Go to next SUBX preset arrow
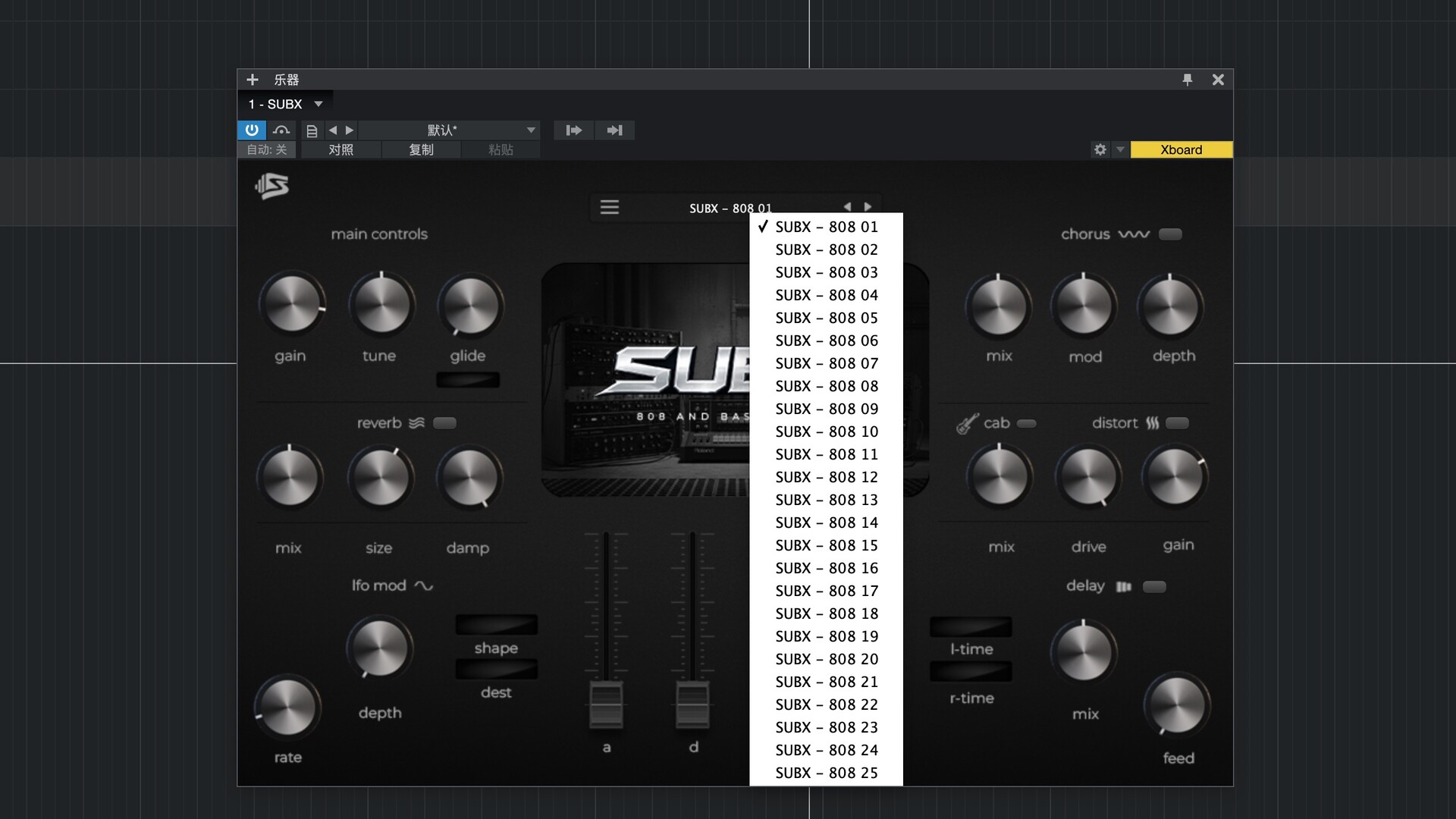The width and height of the screenshot is (1456, 819). pyautogui.click(x=868, y=206)
